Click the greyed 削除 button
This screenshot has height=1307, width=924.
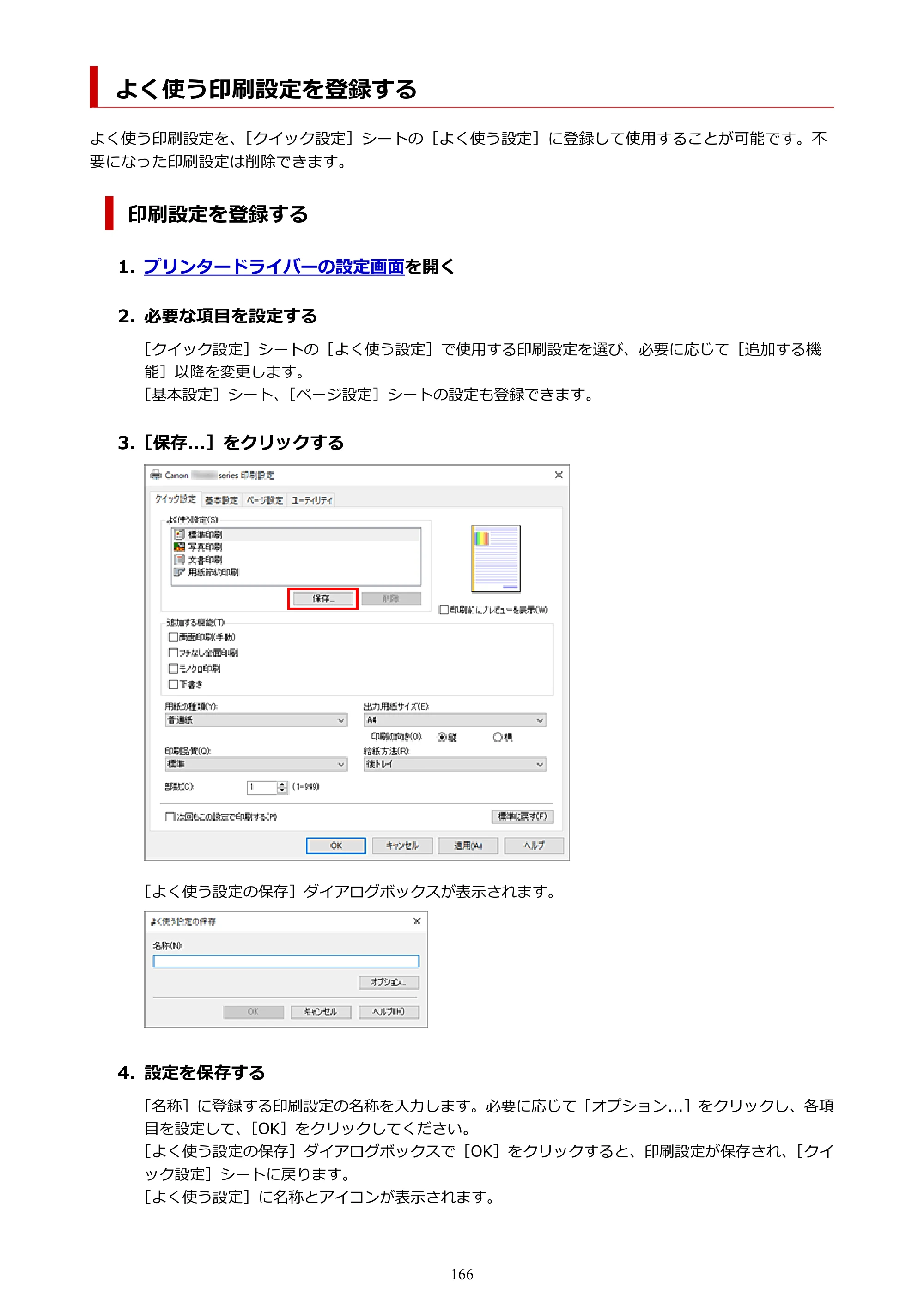coord(391,599)
